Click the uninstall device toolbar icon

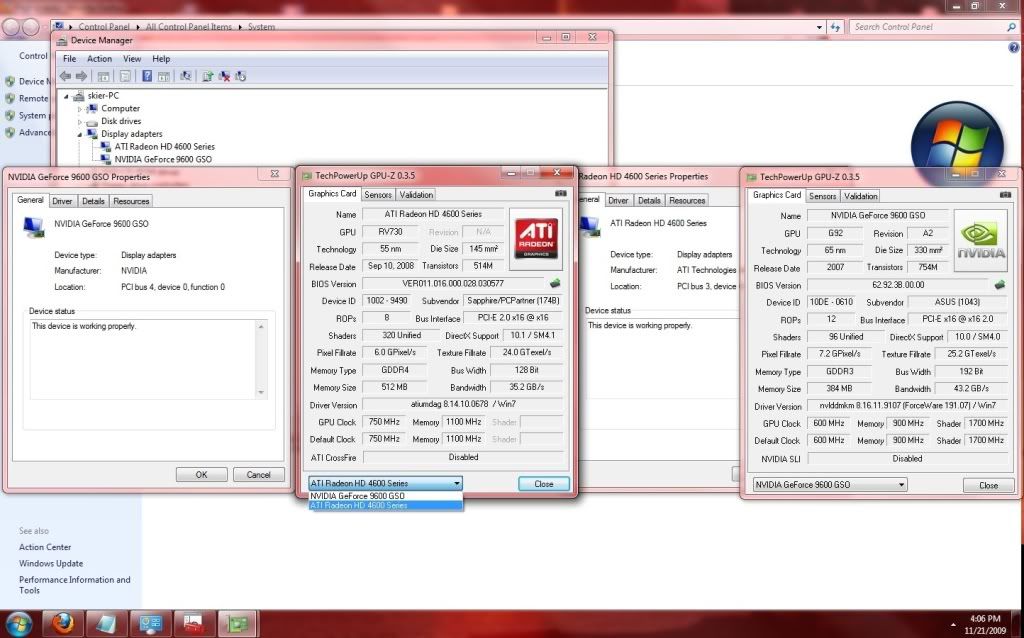[224, 76]
